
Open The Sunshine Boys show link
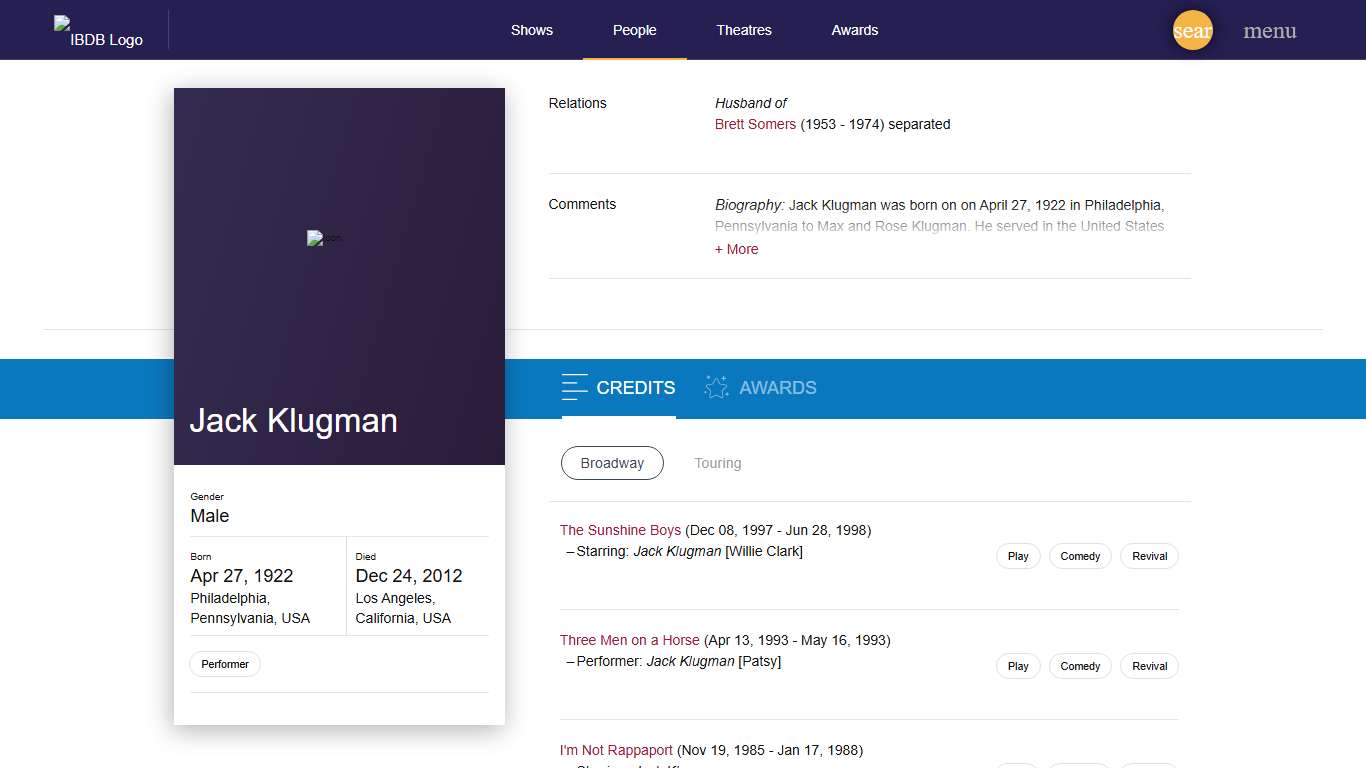(620, 530)
